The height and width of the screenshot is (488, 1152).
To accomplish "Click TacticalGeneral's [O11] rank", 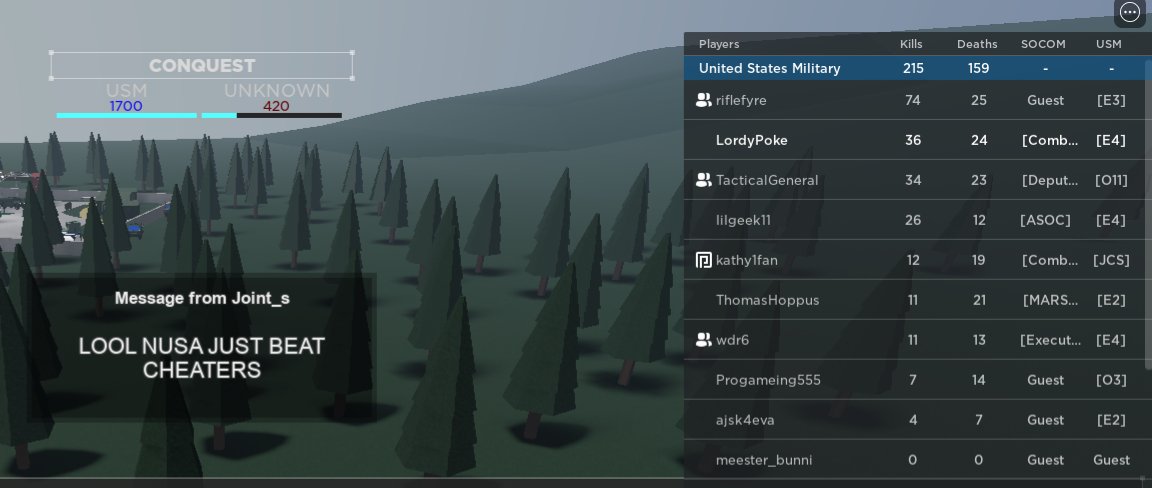I will pos(1110,180).
